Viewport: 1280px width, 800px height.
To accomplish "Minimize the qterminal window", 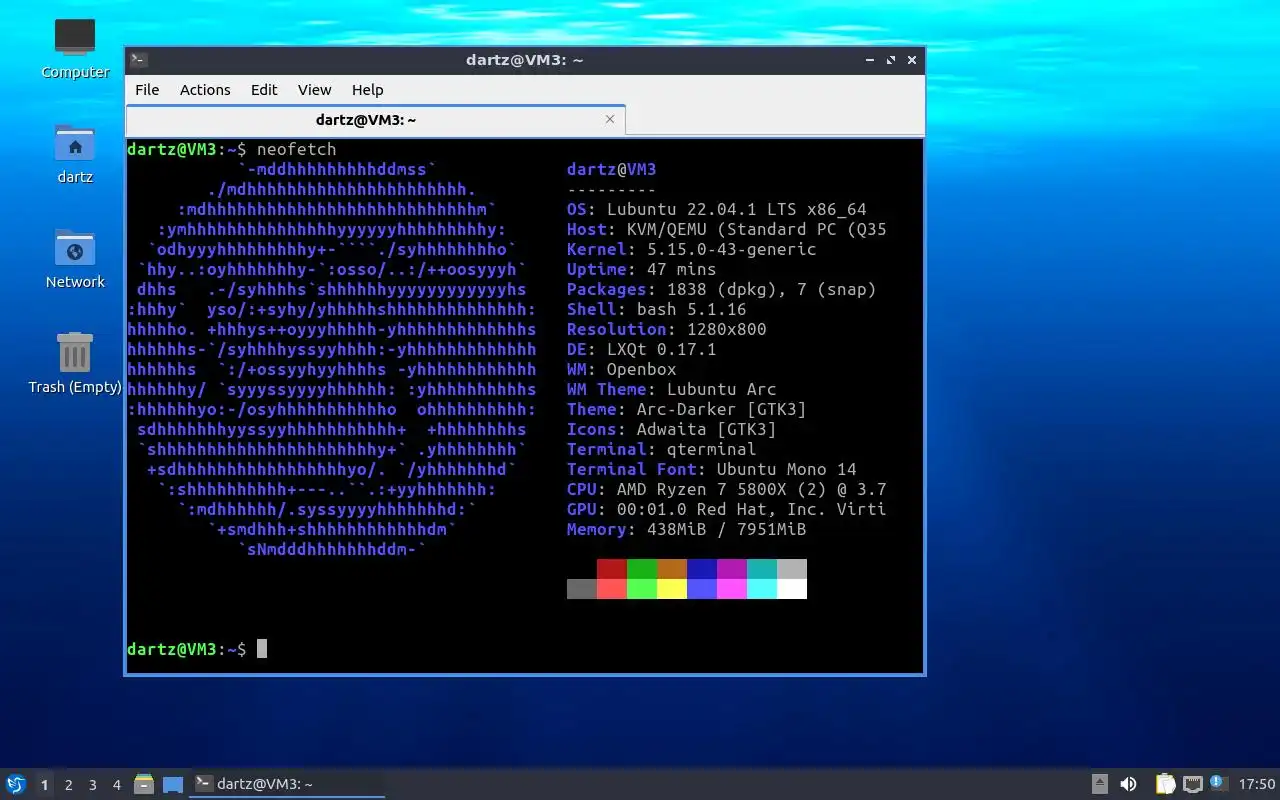I will pyautogui.click(x=871, y=60).
